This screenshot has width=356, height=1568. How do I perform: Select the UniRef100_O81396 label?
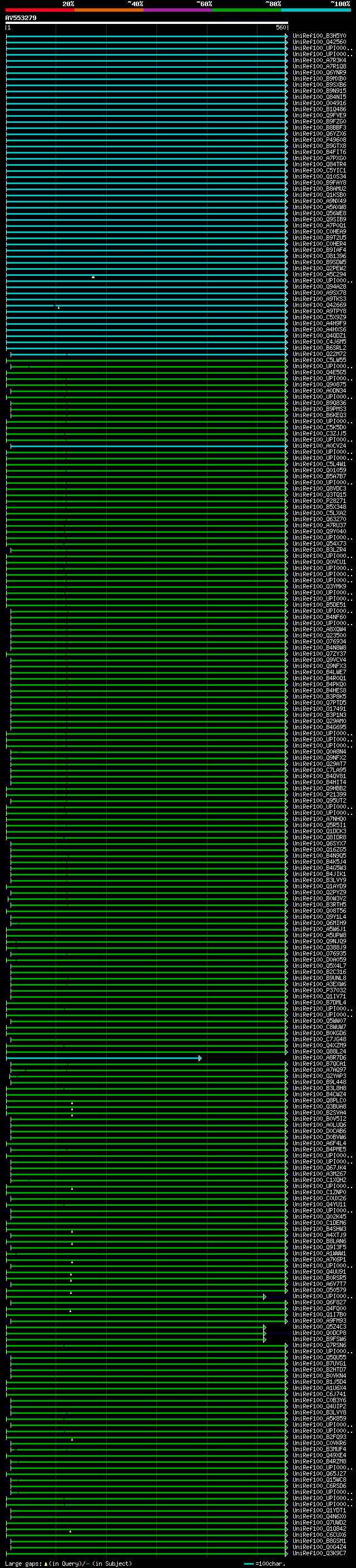319,256
